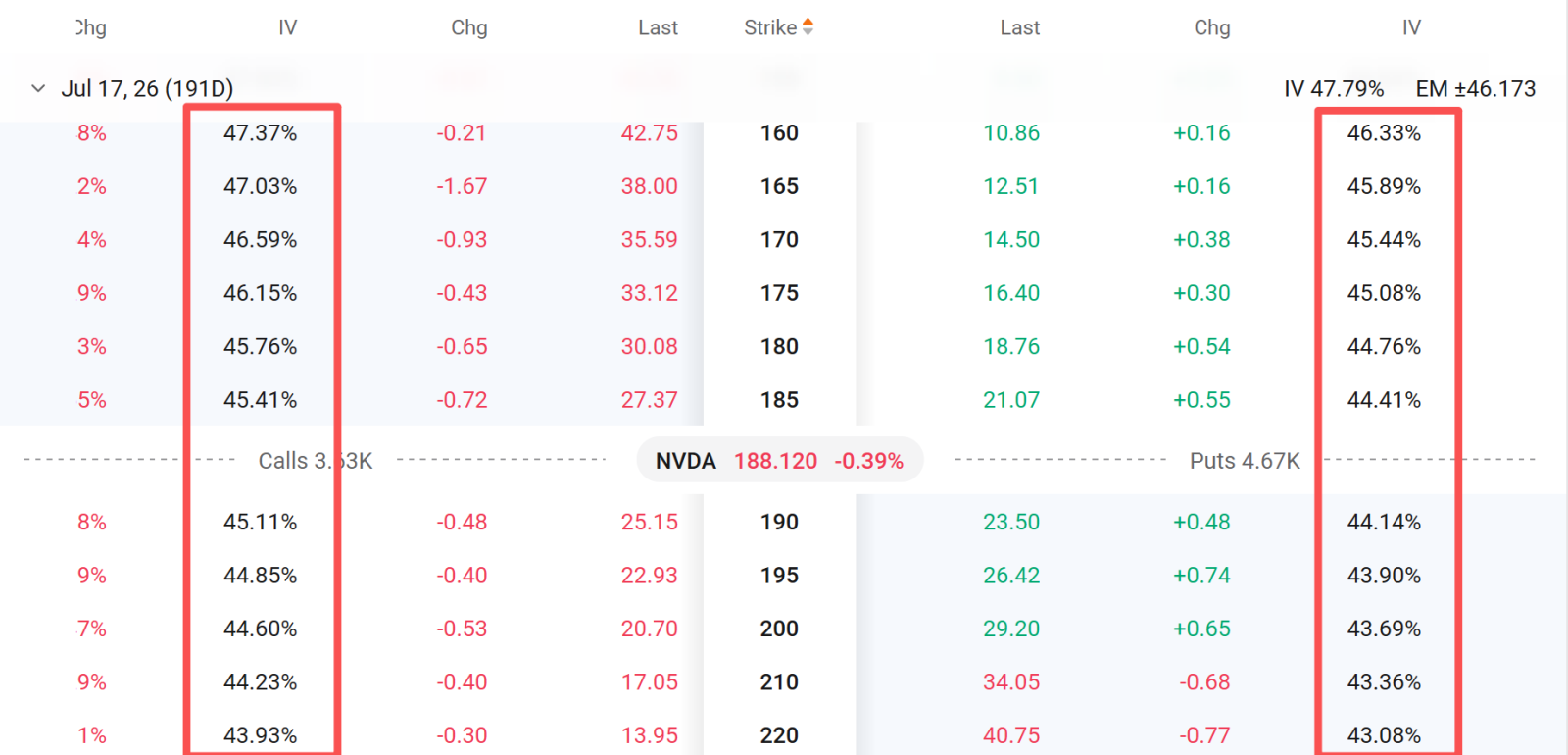Screen dimensions: 1568x755
Task: Select put last price 10.86
Action: pyautogui.click(x=1011, y=133)
